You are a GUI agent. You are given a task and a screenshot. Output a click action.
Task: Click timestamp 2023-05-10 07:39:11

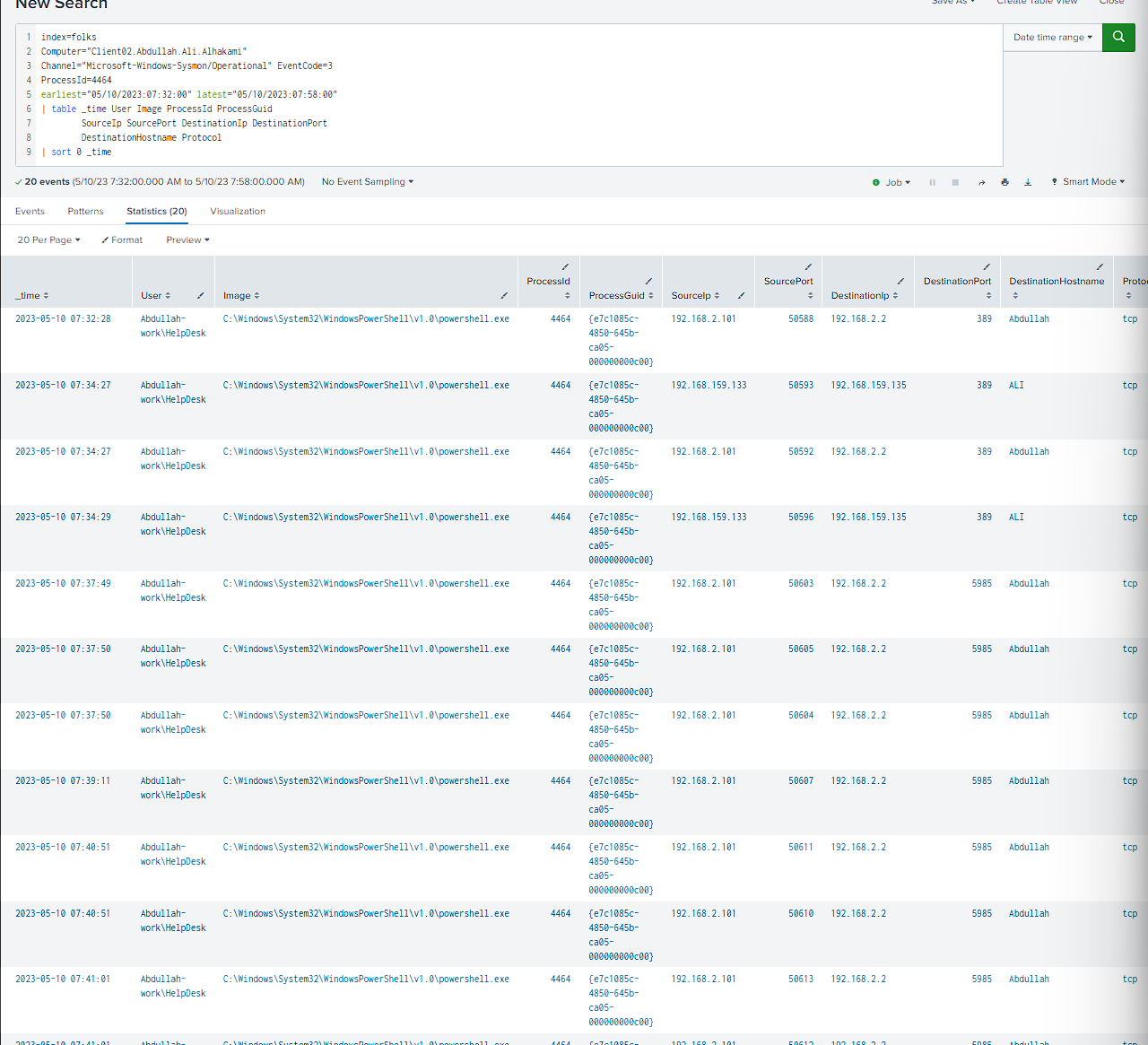pos(63,781)
